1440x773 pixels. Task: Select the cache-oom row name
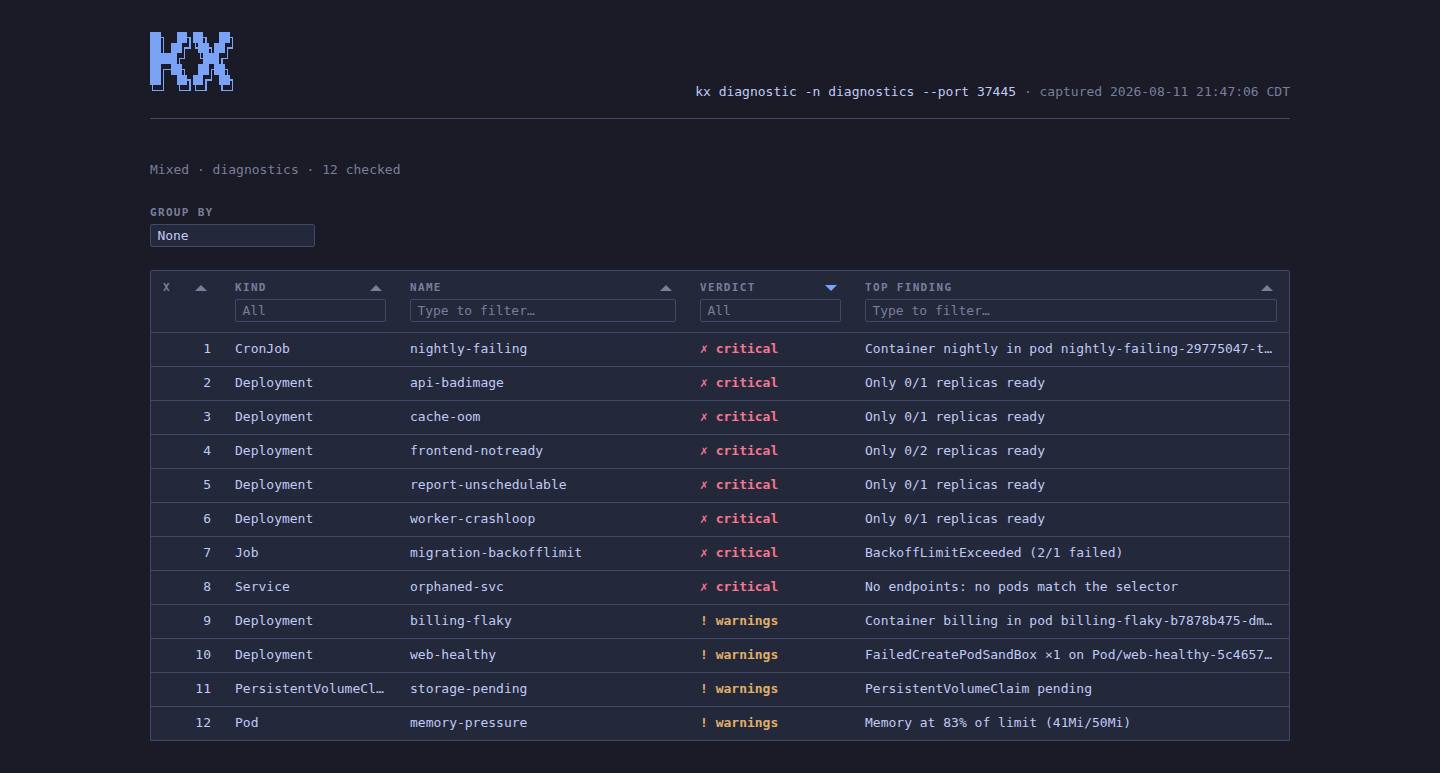click(445, 417)
